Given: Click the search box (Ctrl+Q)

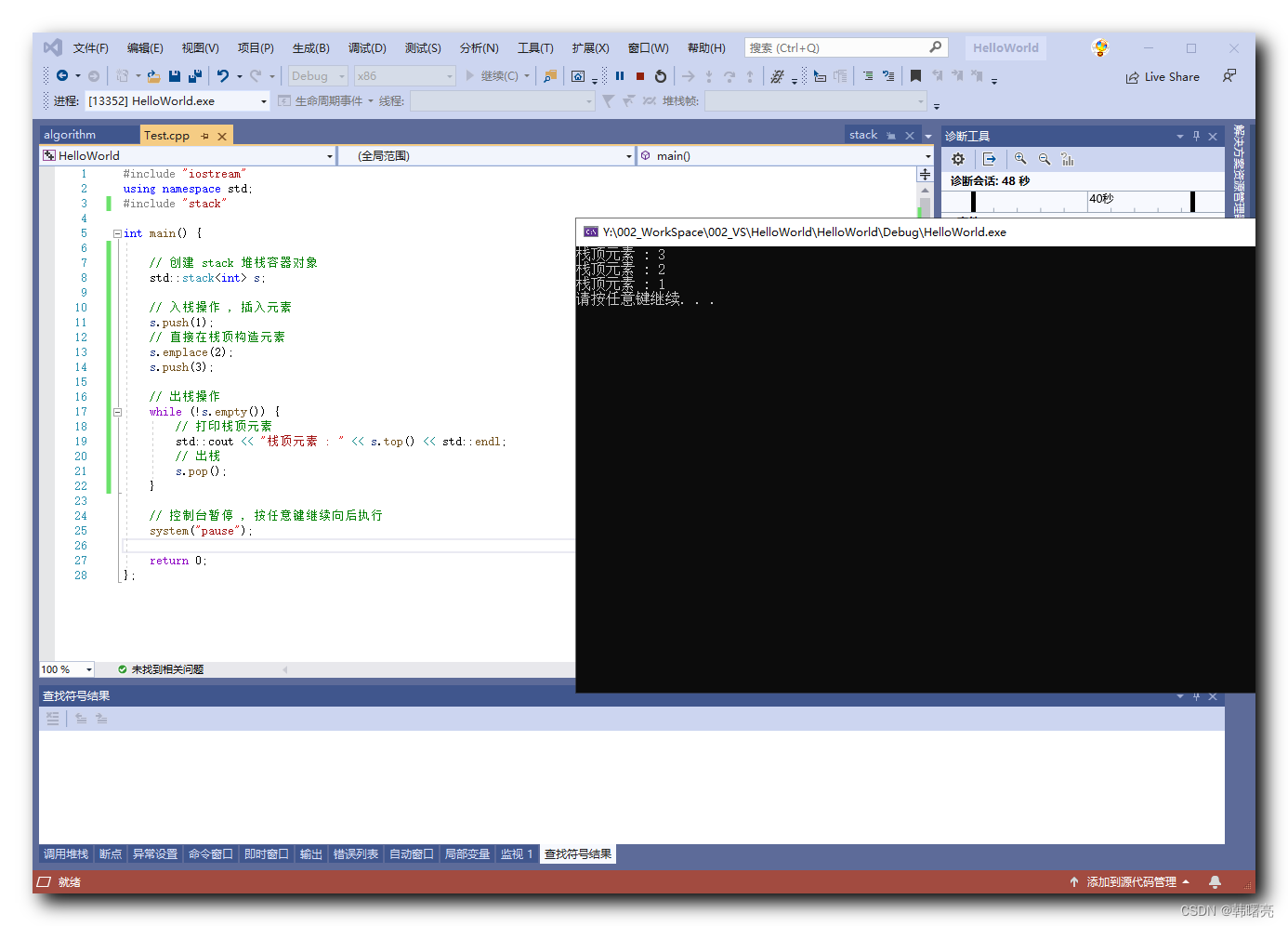Looking at the screenshot, I should (x=846, y=47).
